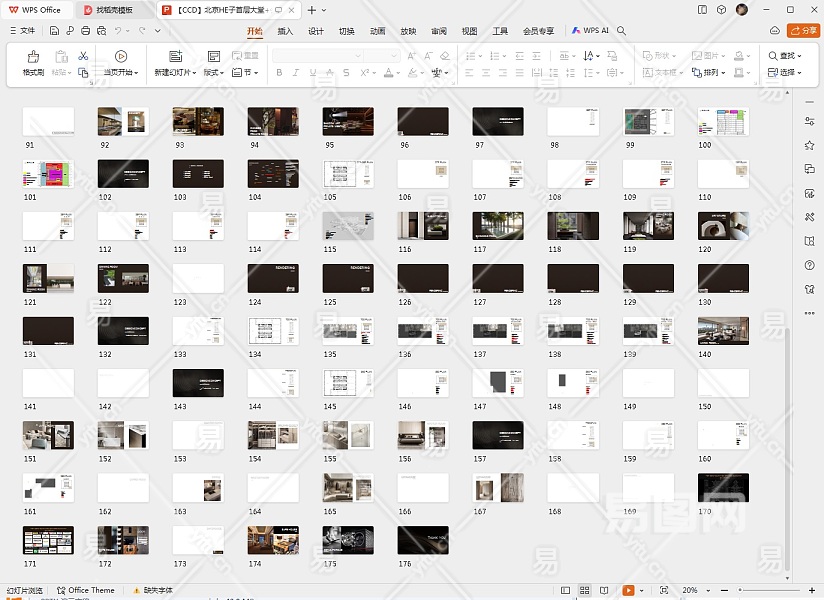
Task: Click the New Slide (新建幻灯片) icon
Action: pos(175,57)
